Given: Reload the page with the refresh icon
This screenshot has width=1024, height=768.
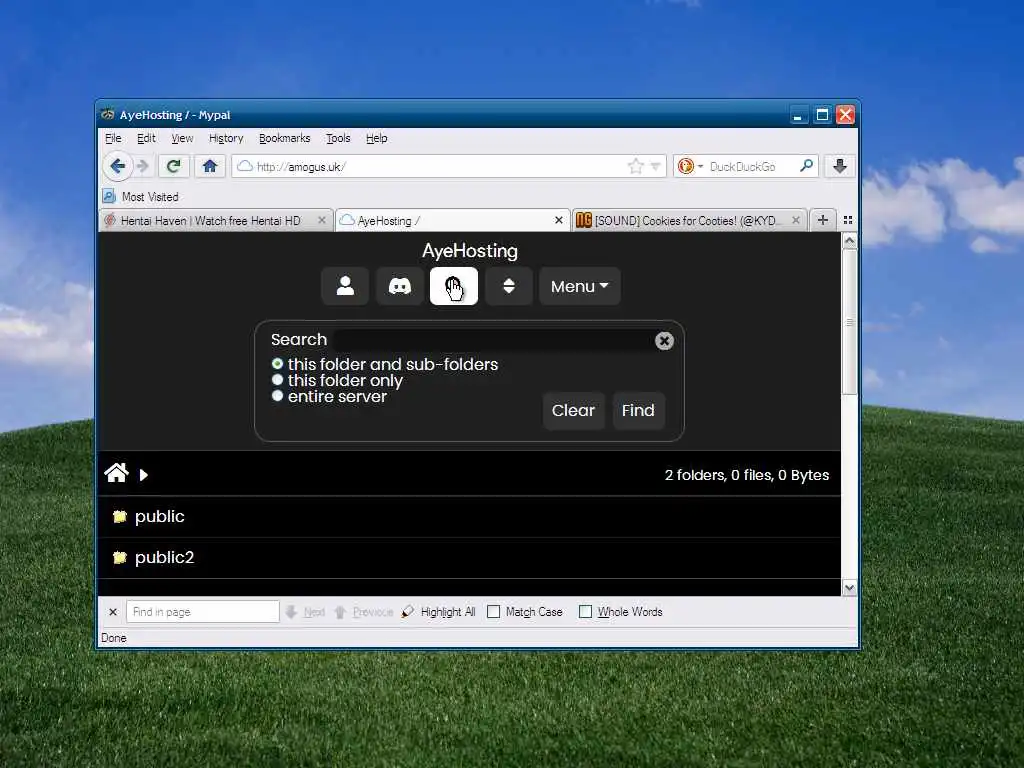Looking at the screenshot, I should pyautogui.click(x=174, y=166).
